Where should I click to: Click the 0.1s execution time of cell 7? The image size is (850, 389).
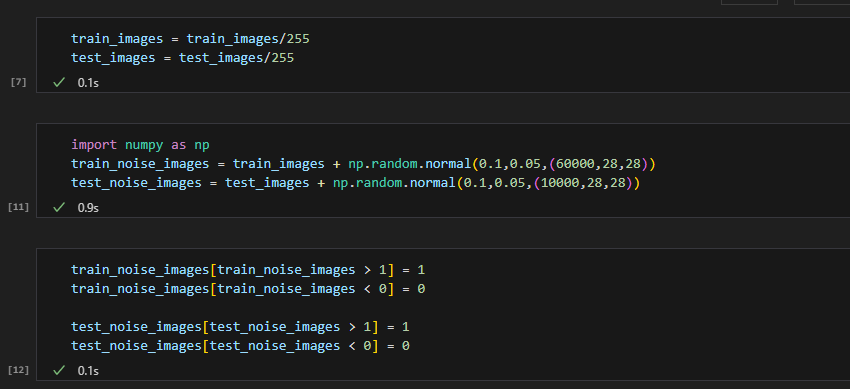point(88,83)
